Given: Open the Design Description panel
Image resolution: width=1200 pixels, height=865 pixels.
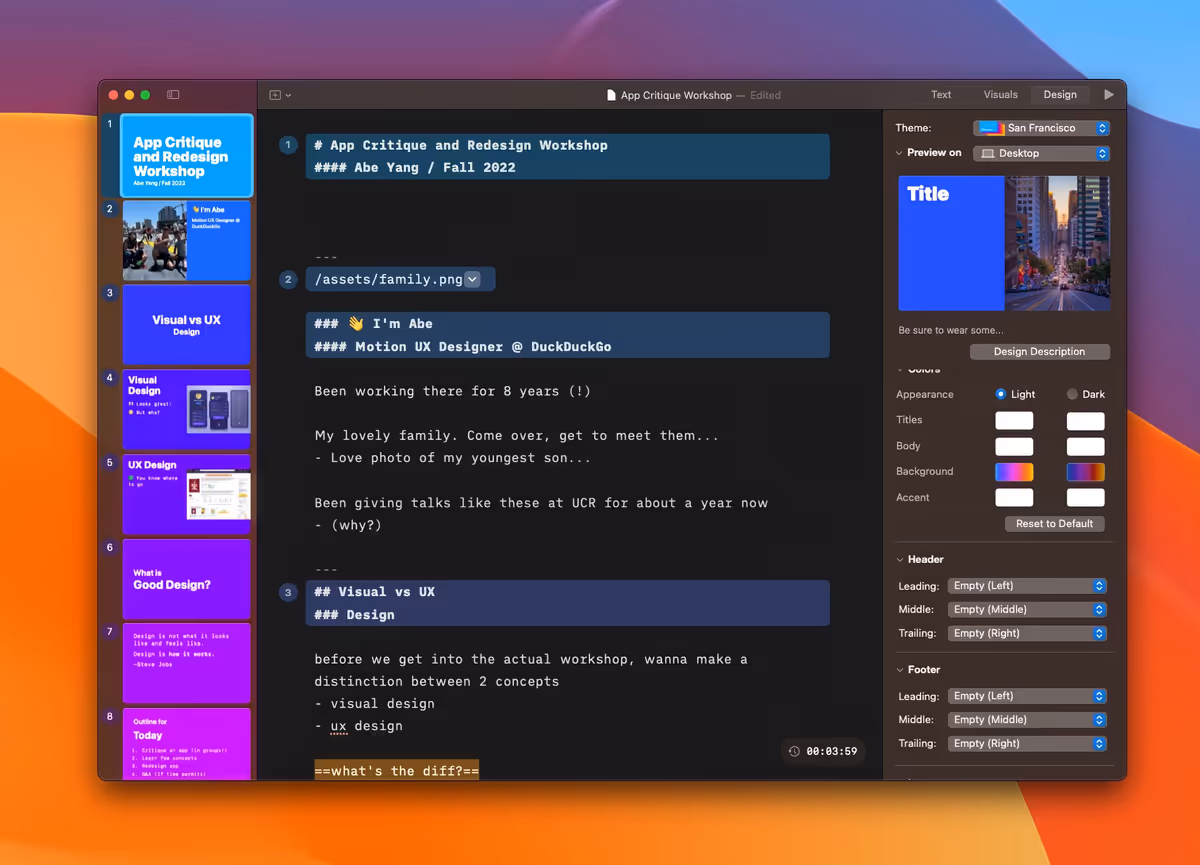Looking at the screenshot, I should (1039, 351).
